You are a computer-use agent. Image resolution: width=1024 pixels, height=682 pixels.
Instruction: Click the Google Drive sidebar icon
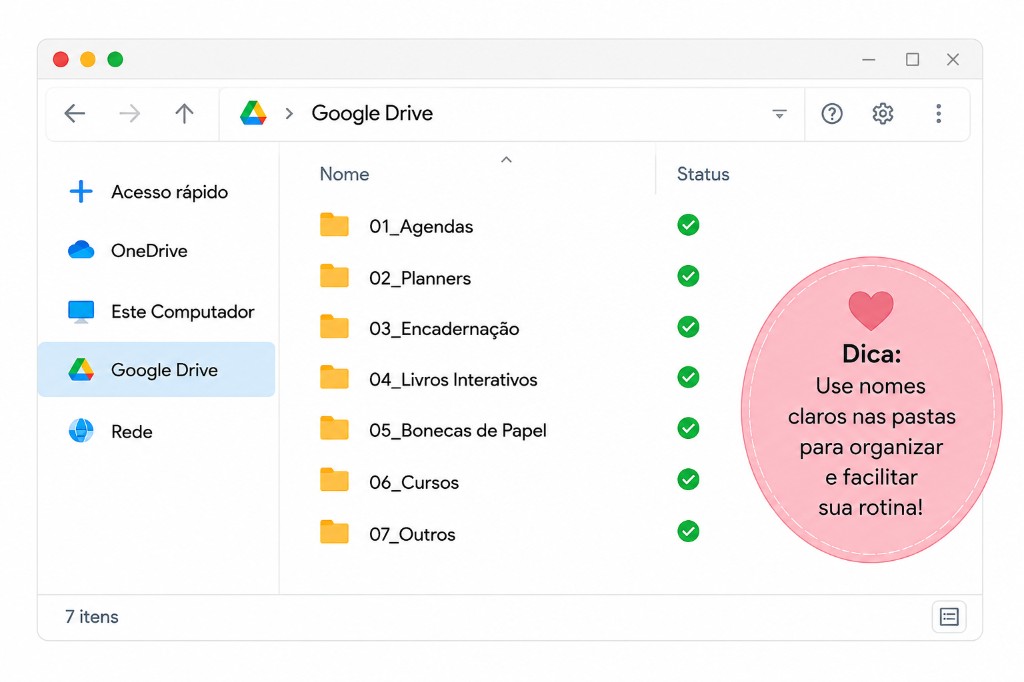[81, 370]
